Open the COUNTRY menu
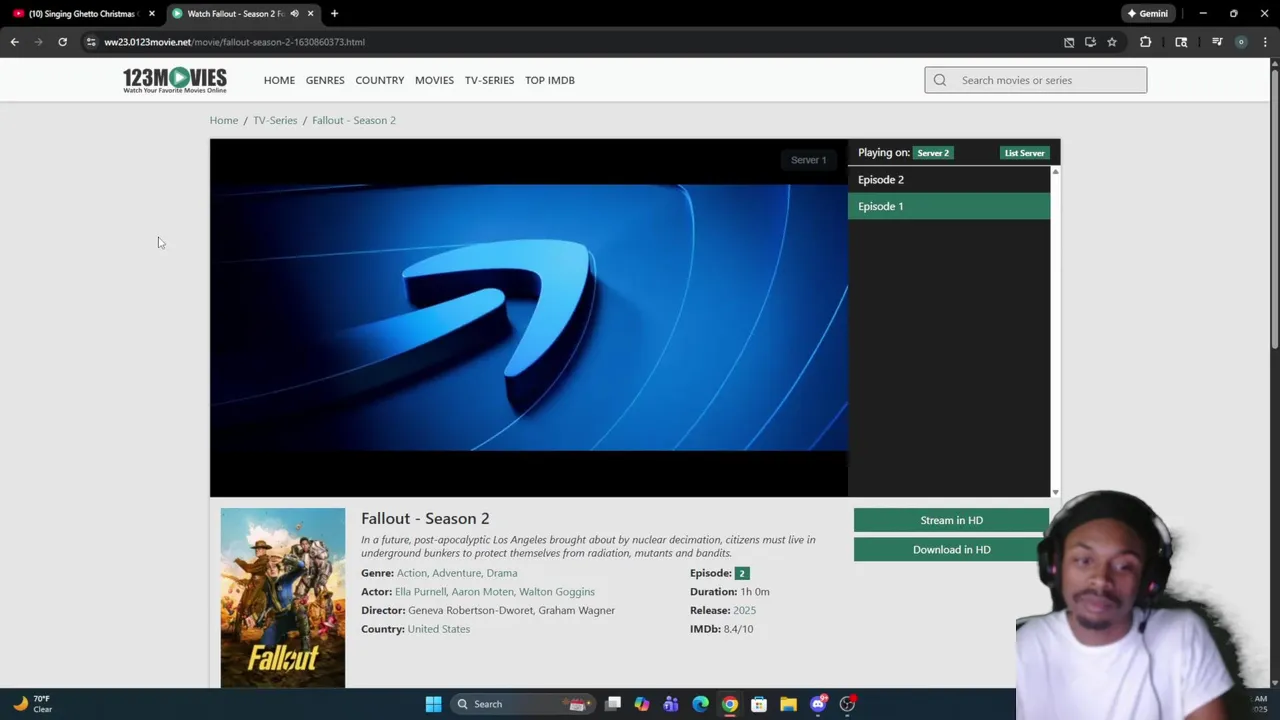 pos(380,80)
